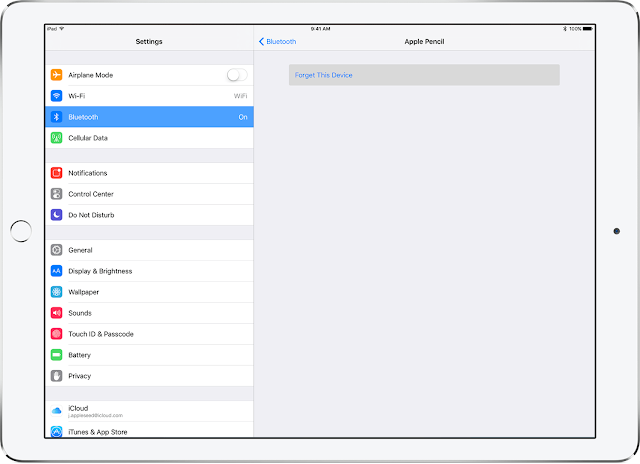The image size is (640, 464).
Task: Open iTunes & App Store label
Action: [98, 432]
